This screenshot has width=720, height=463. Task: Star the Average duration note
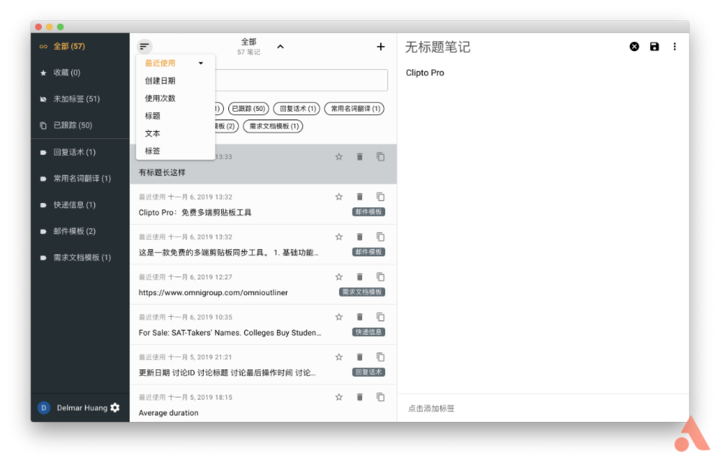point(339,397)
